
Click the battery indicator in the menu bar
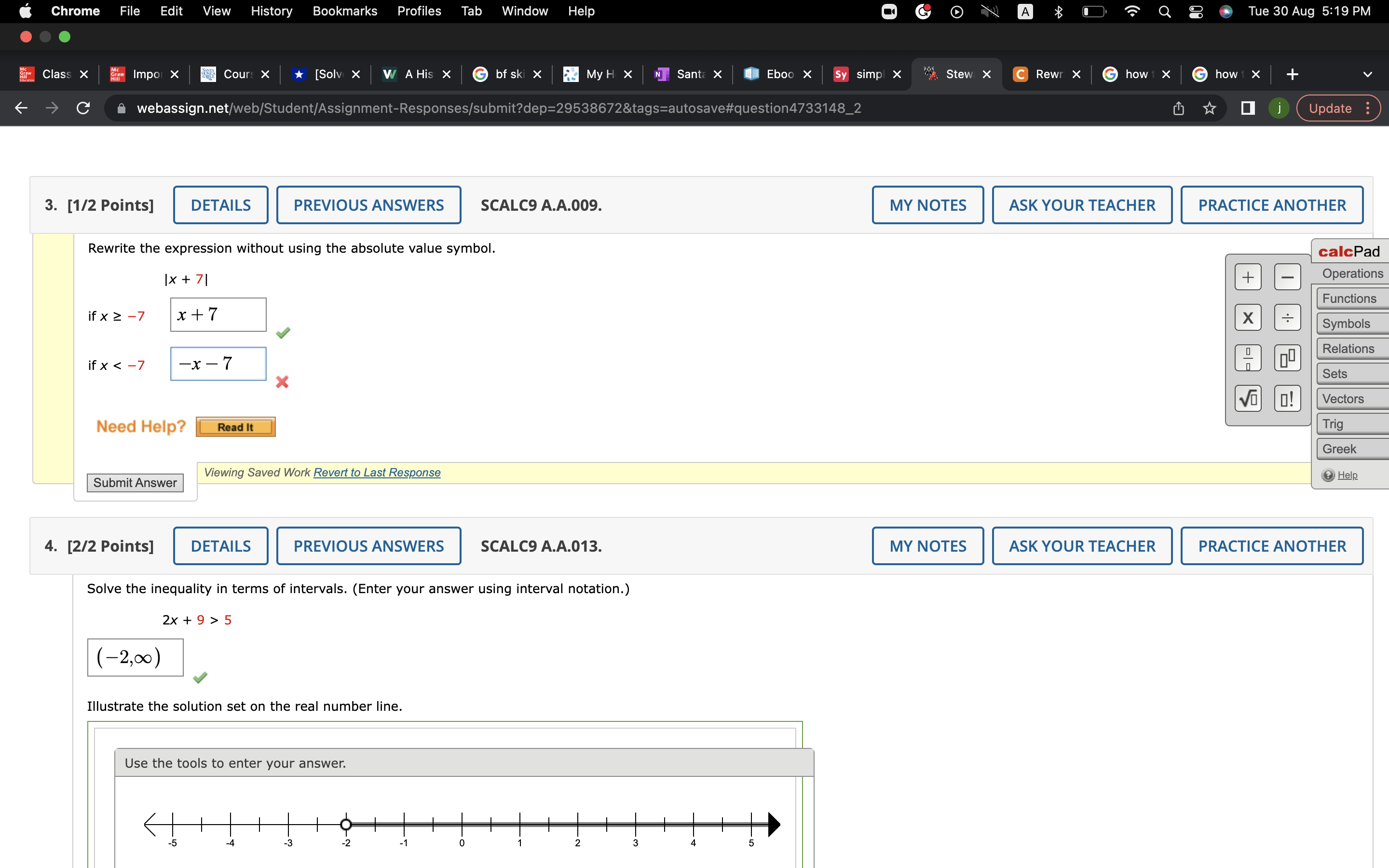(1093, 11)
